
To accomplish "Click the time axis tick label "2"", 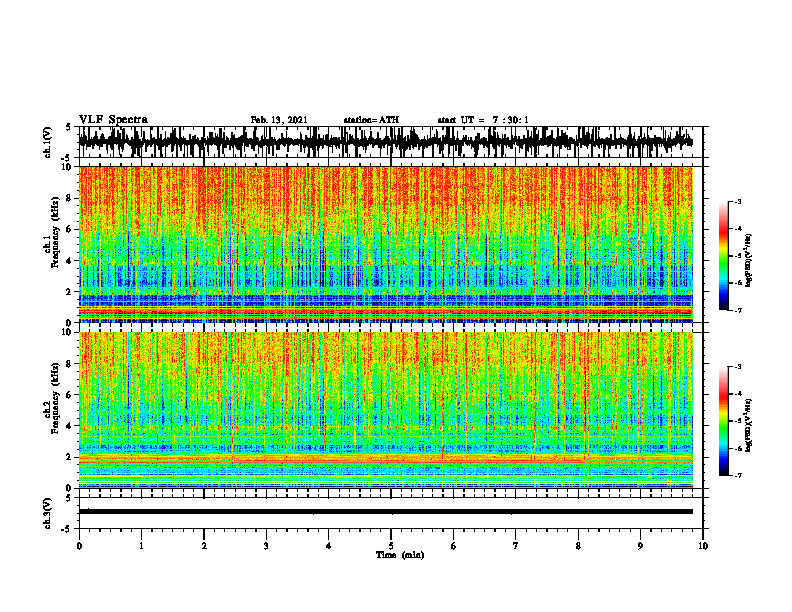I will coord(204,546).
